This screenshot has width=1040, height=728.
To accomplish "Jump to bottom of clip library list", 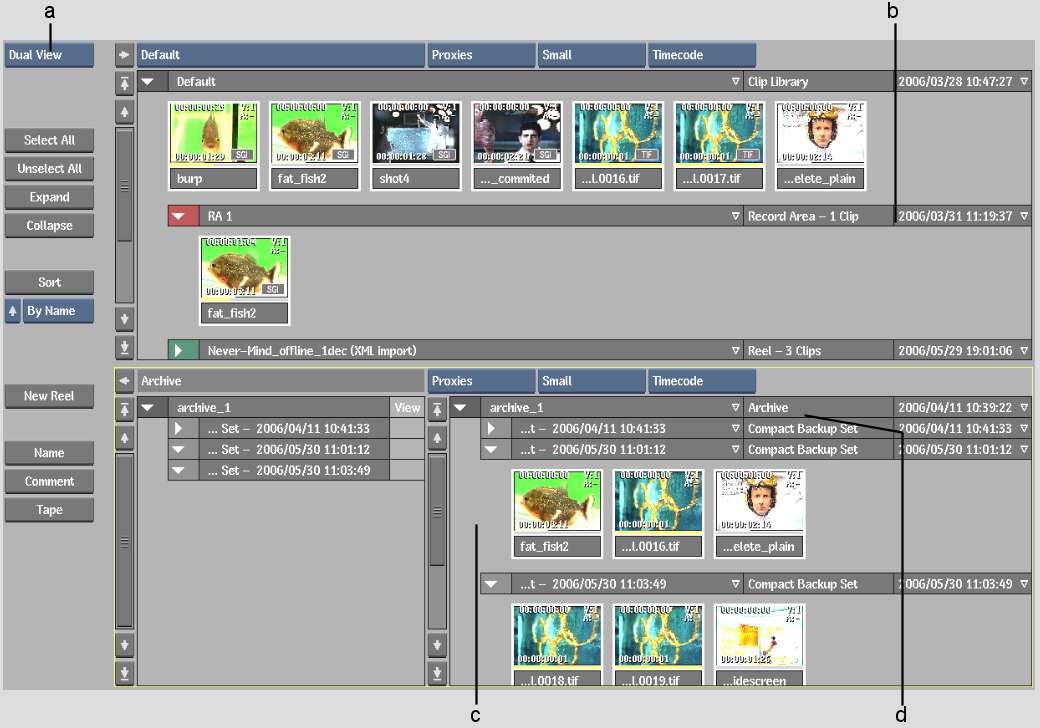I will click(124, 348).
